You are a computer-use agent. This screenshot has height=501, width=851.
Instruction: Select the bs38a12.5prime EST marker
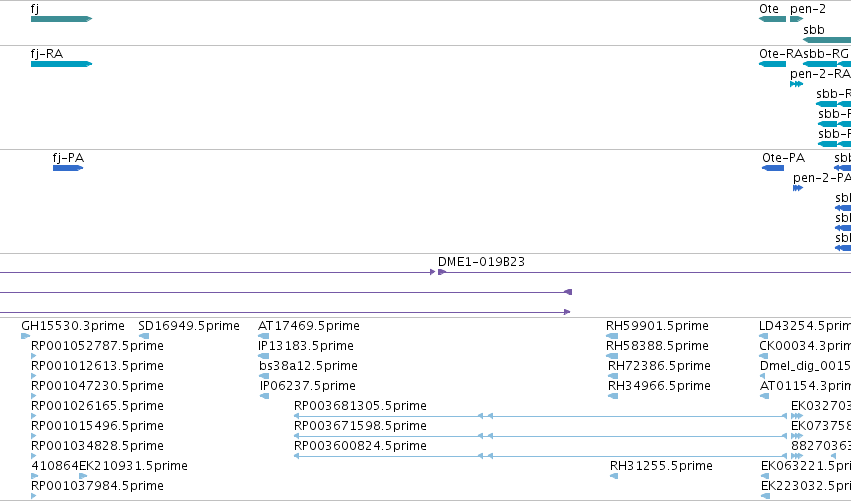(x=264, y=376)
